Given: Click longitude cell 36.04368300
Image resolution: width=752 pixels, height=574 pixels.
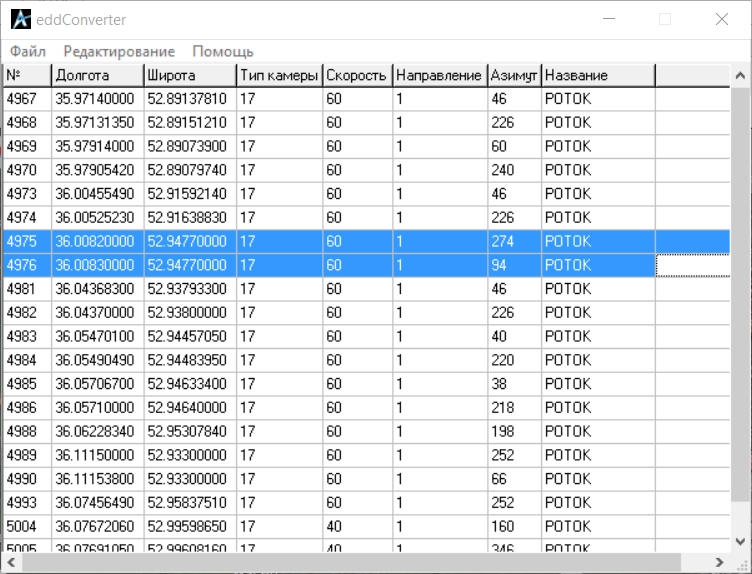Looking at the screenshot, I should click(97, 289).
